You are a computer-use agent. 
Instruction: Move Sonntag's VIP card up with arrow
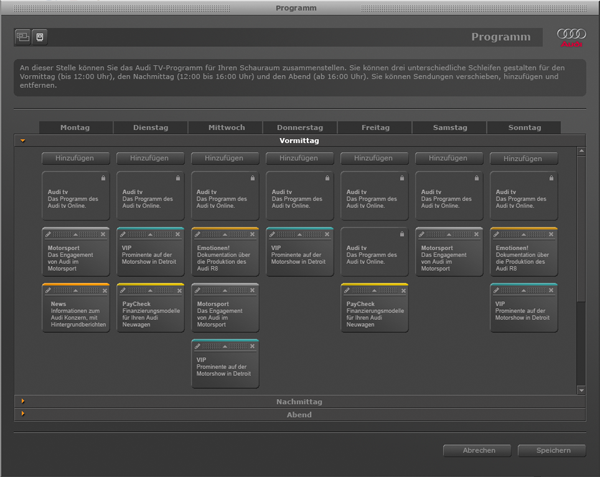point(523,290)
